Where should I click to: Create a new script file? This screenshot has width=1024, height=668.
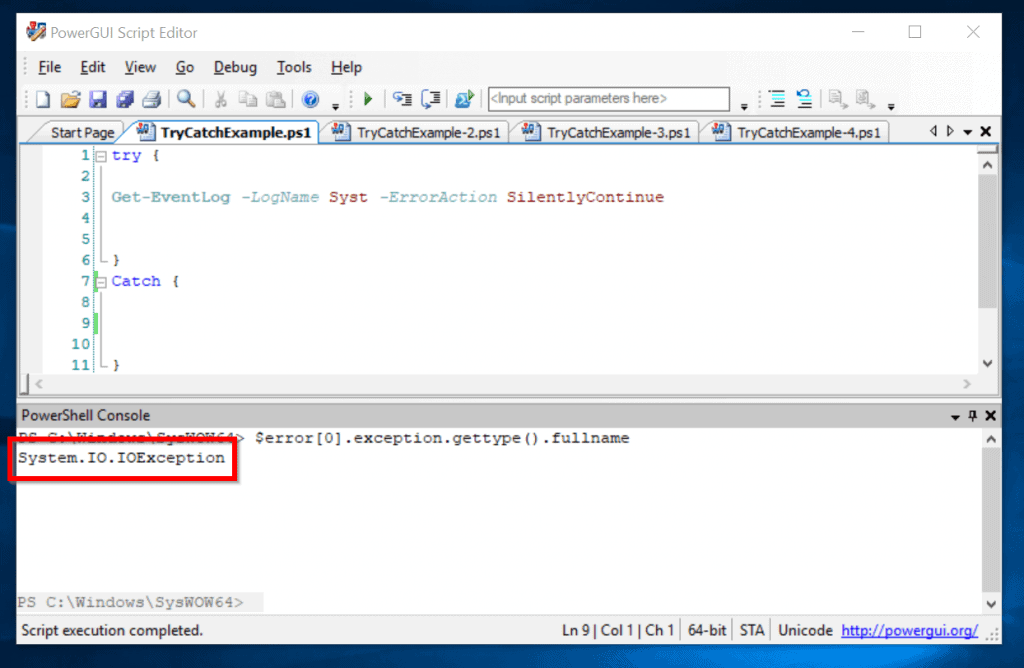[41, 99]
